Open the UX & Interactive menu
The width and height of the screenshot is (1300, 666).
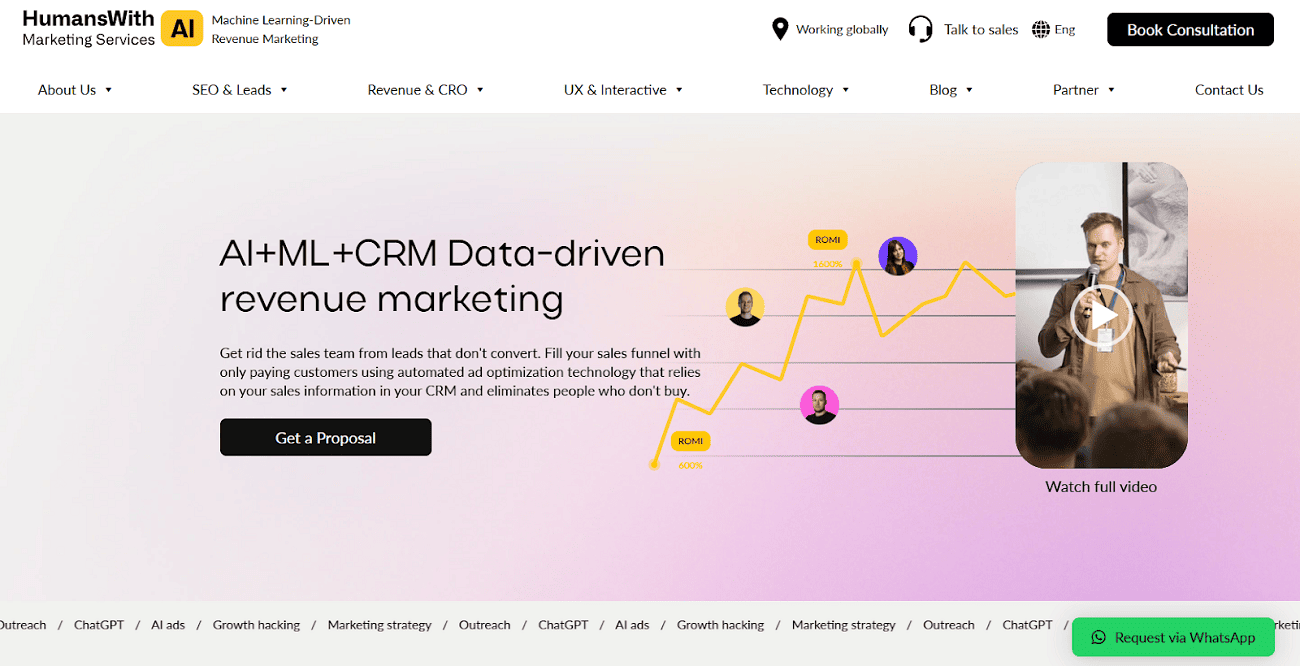coord(623,90)
